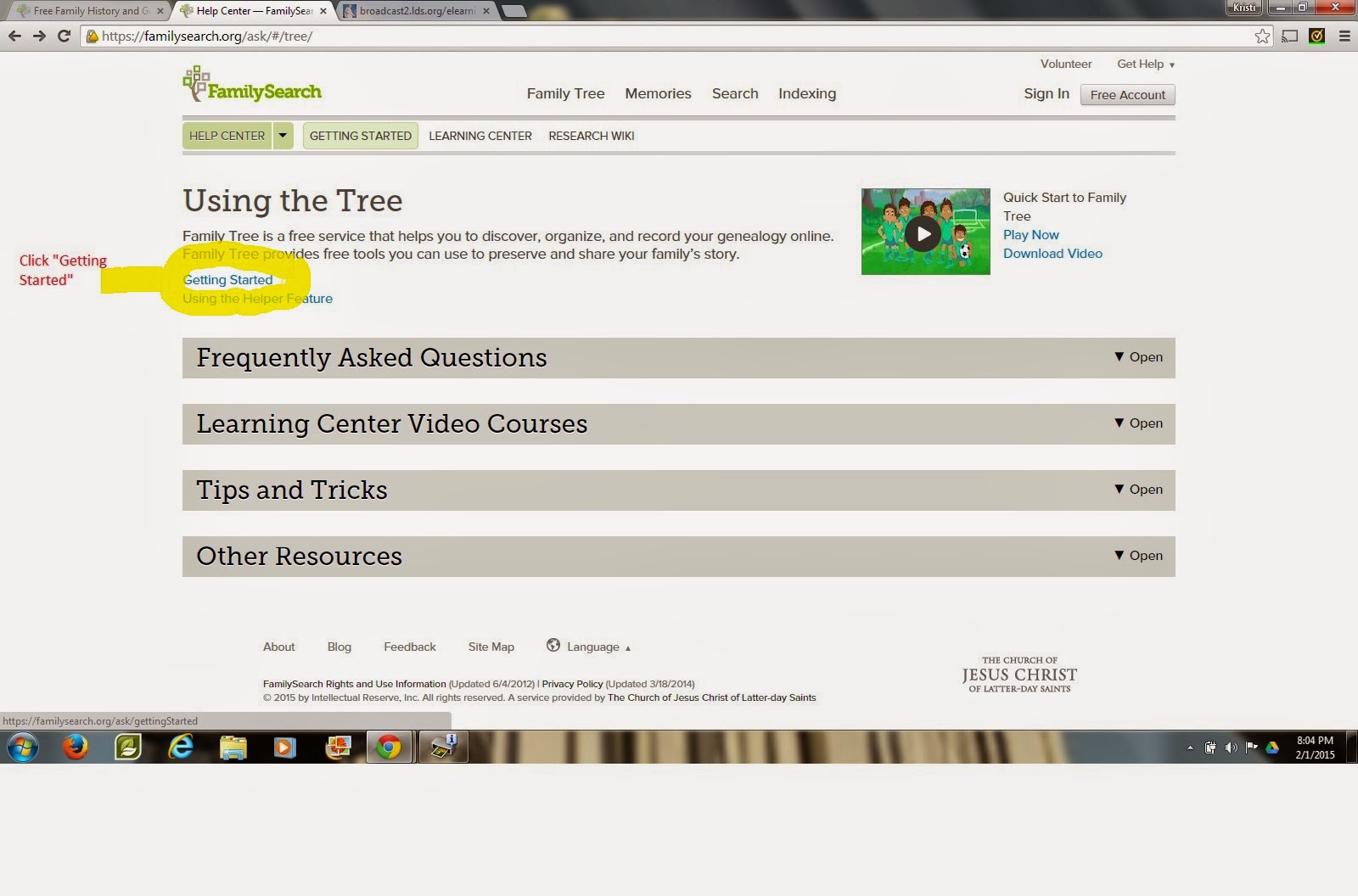The height and width of the screenshot is (896, 1358).
Task: Open the About footer link
Action: point(279,647)
